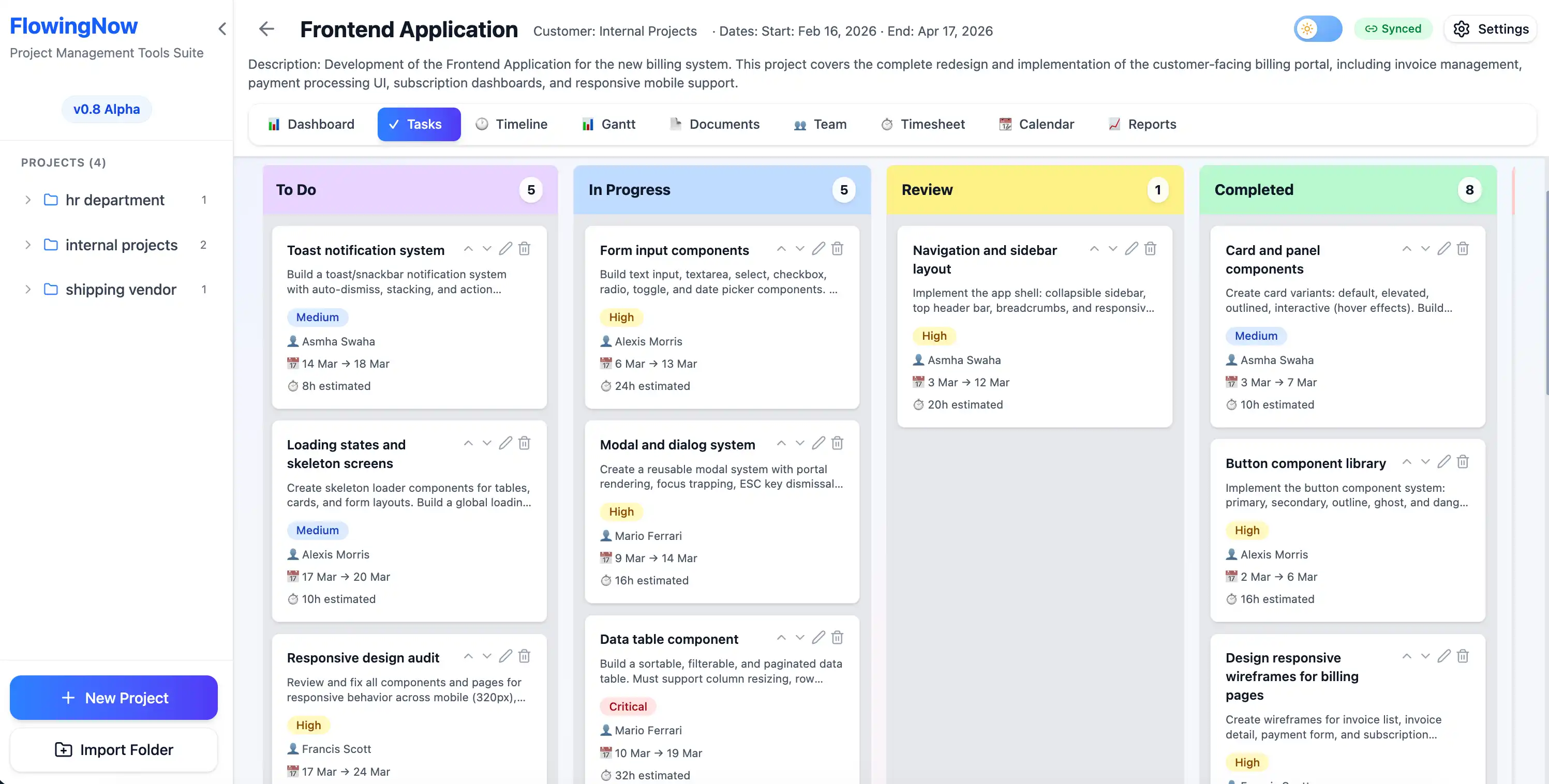
Task: Delete the Button component library task
Action: (x=1463, y=461)
